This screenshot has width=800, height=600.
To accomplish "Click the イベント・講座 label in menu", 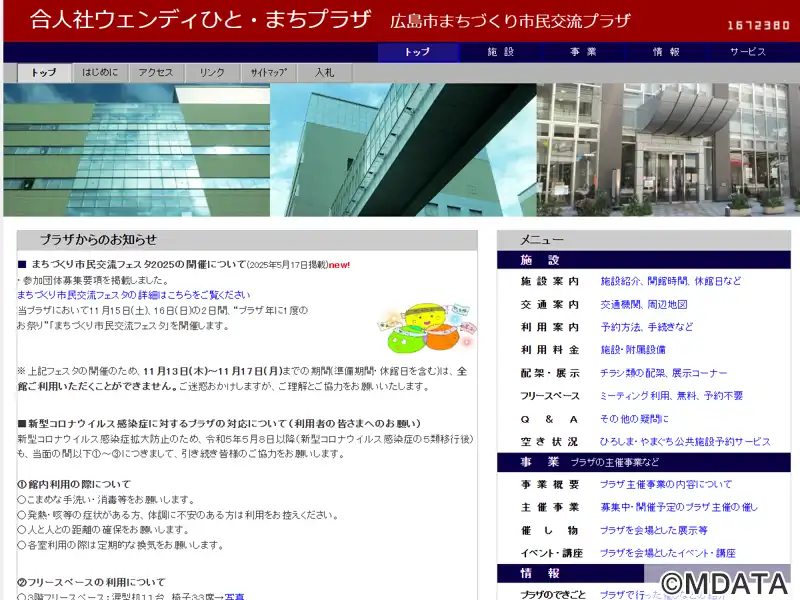I will pos(551,554).
